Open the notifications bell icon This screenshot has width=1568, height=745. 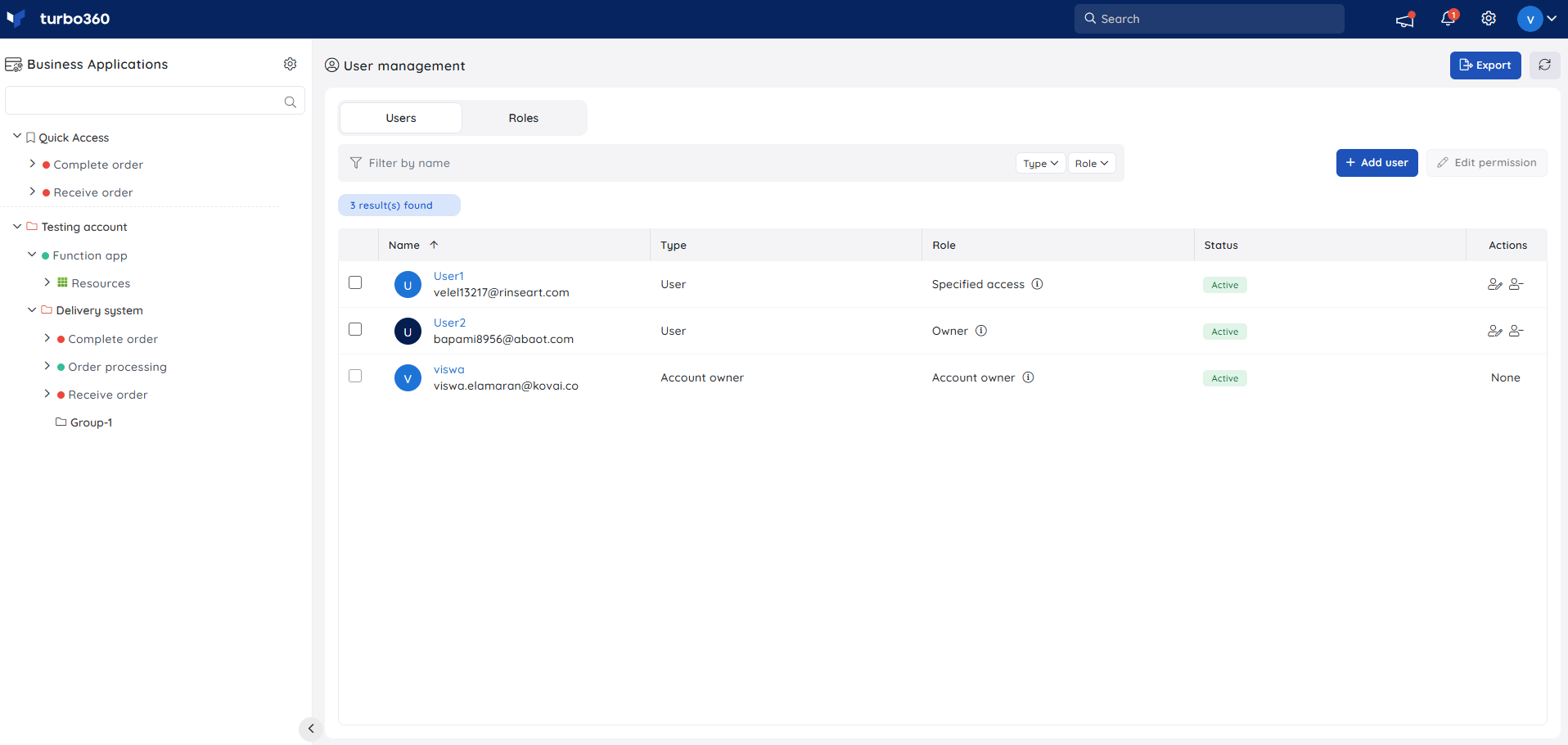click(1449, 18)
